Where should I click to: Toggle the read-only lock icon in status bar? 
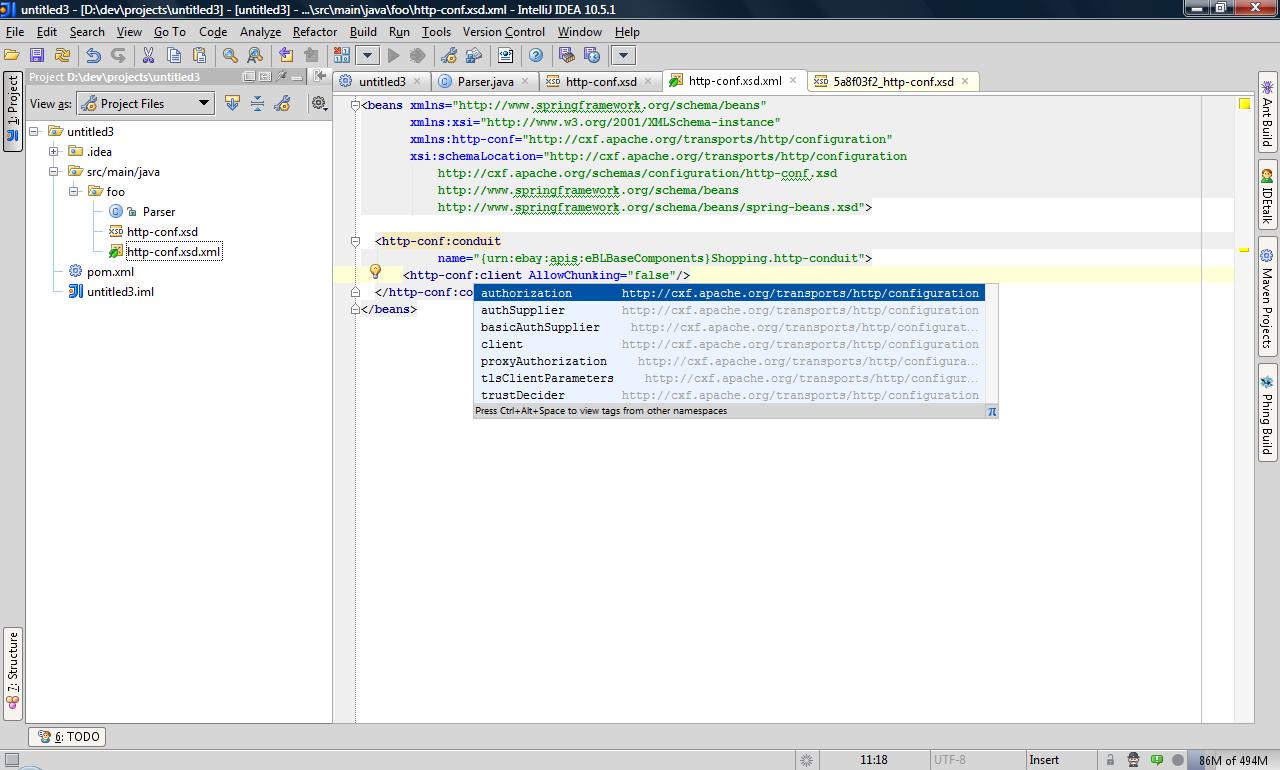coord(1109,760)
